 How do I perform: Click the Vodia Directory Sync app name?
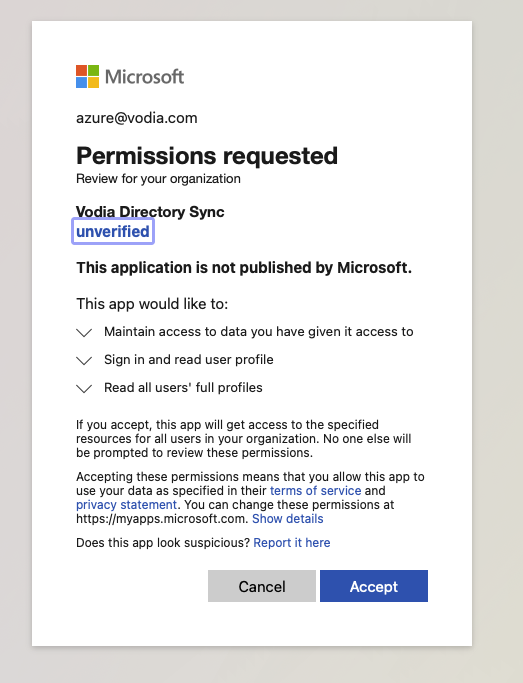(x=150, y=212)
